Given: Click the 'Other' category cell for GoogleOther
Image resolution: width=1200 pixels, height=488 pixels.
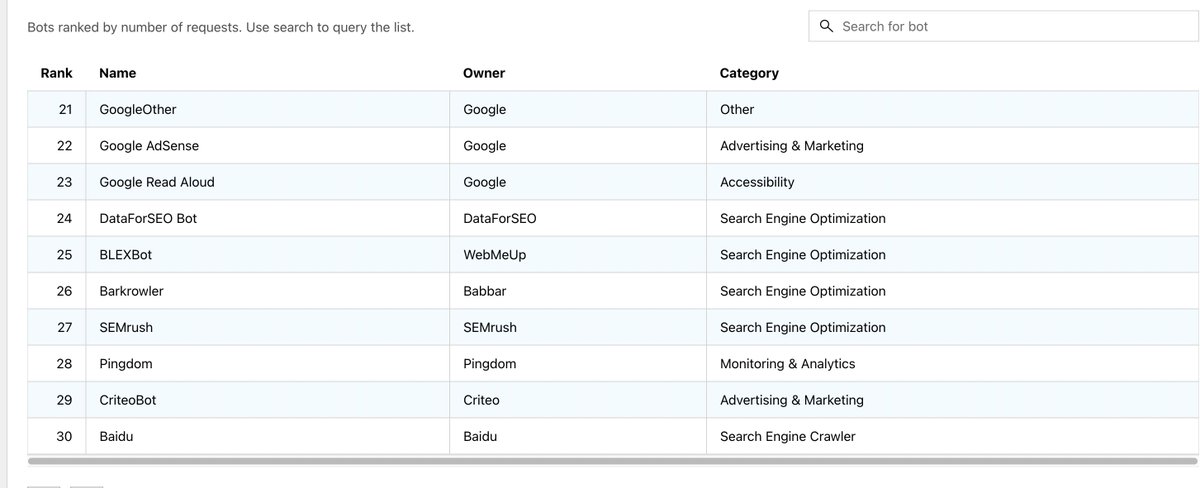Looking at the screenshot, I should [951, 109].
